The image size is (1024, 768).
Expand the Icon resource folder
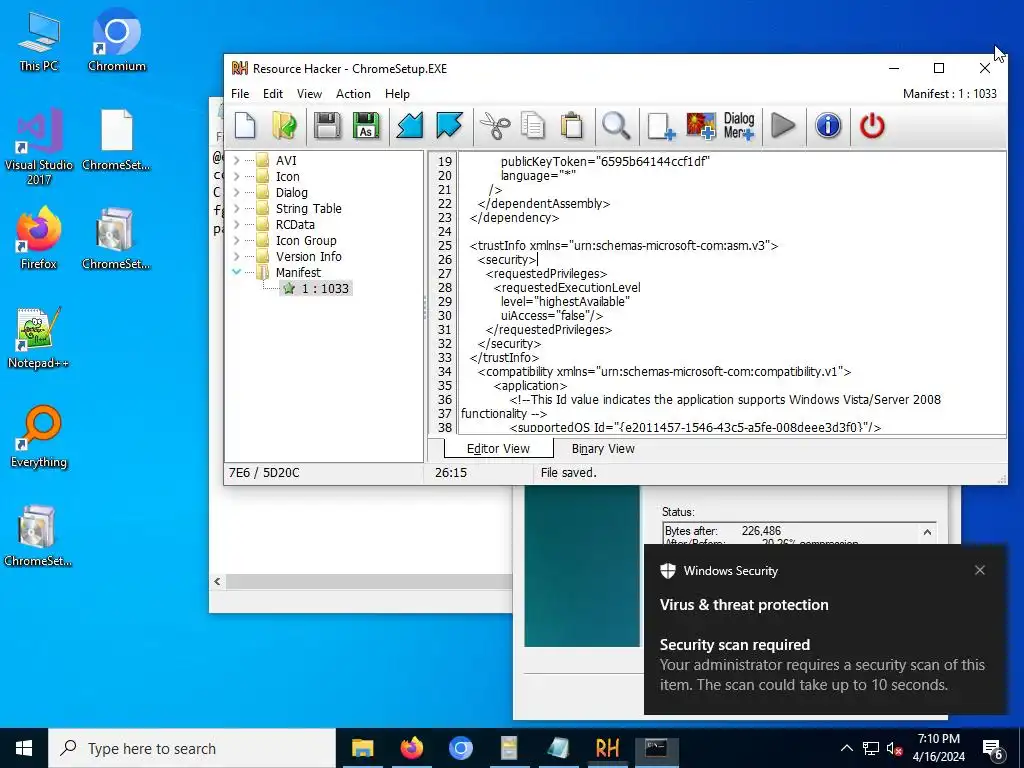236,176
